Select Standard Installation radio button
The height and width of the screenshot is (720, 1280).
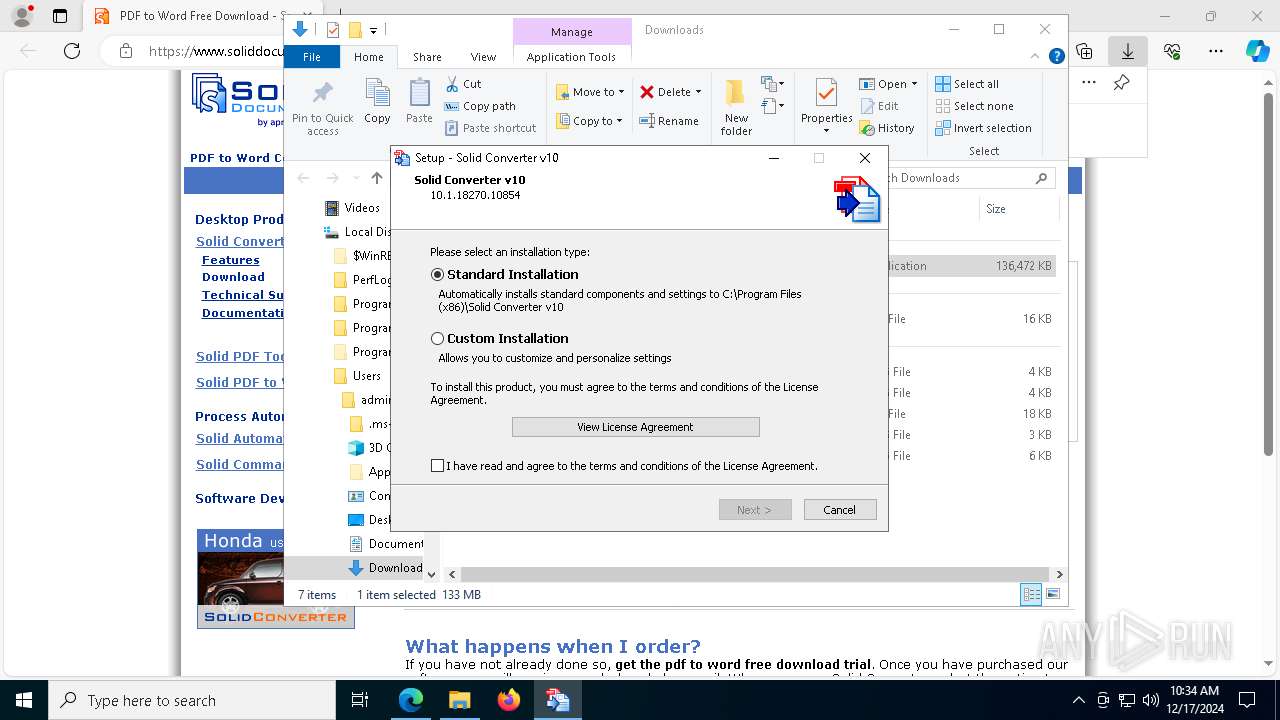pyautogui.click(x=437, y=274)
